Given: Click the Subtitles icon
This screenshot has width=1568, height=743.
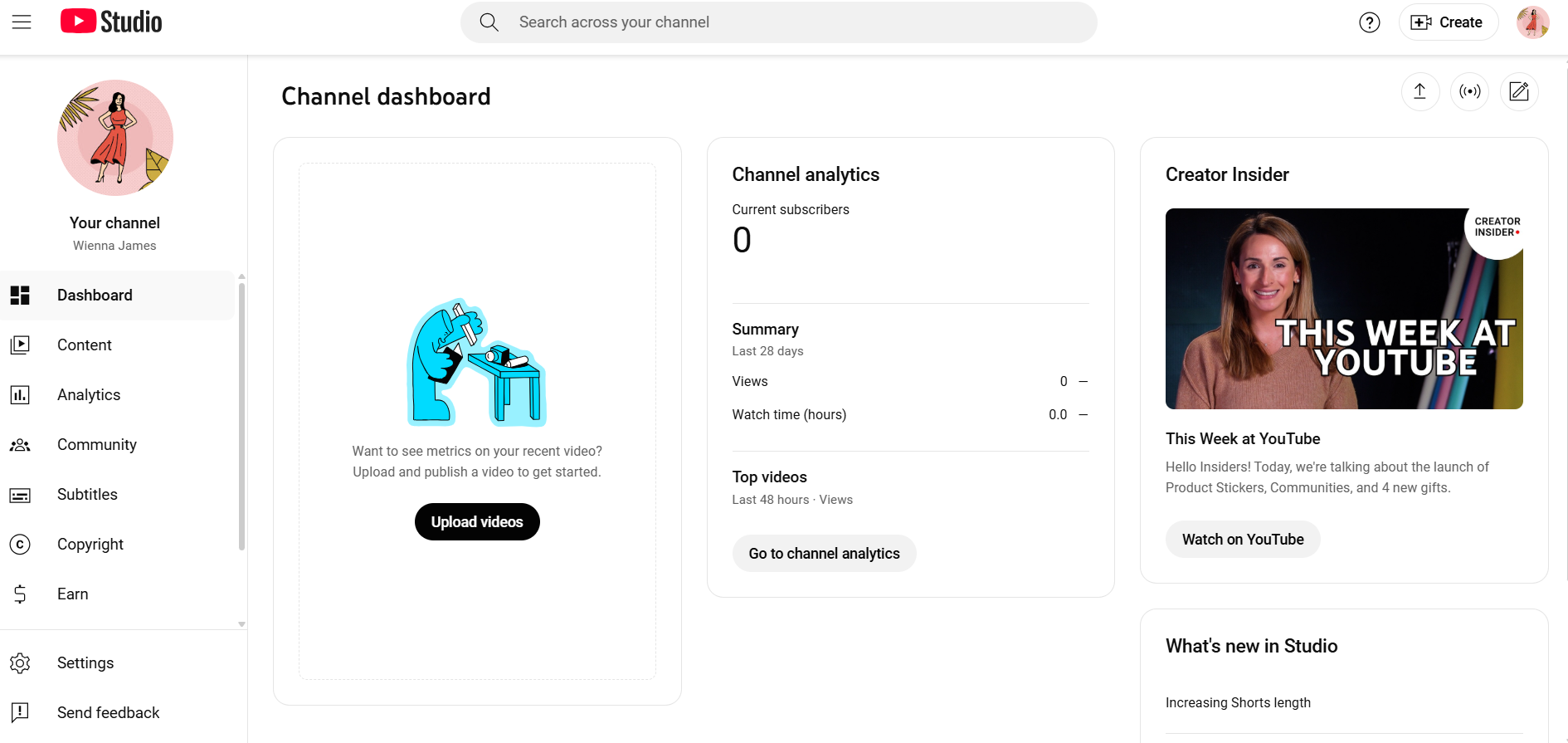Looking at the screenshot, I should [x=20, y=496].
